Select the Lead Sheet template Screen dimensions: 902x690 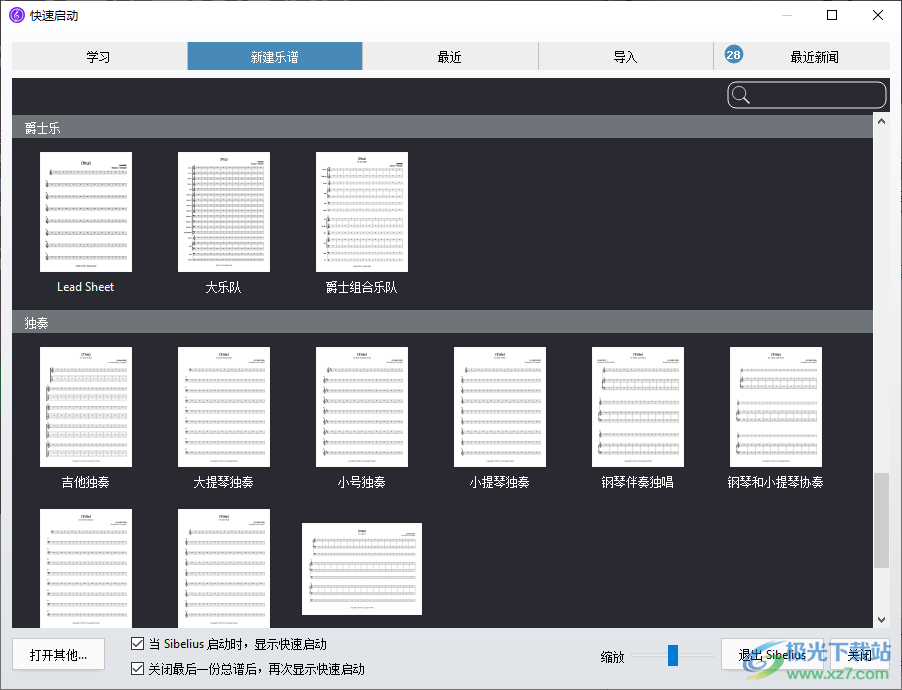pos(85,211)
